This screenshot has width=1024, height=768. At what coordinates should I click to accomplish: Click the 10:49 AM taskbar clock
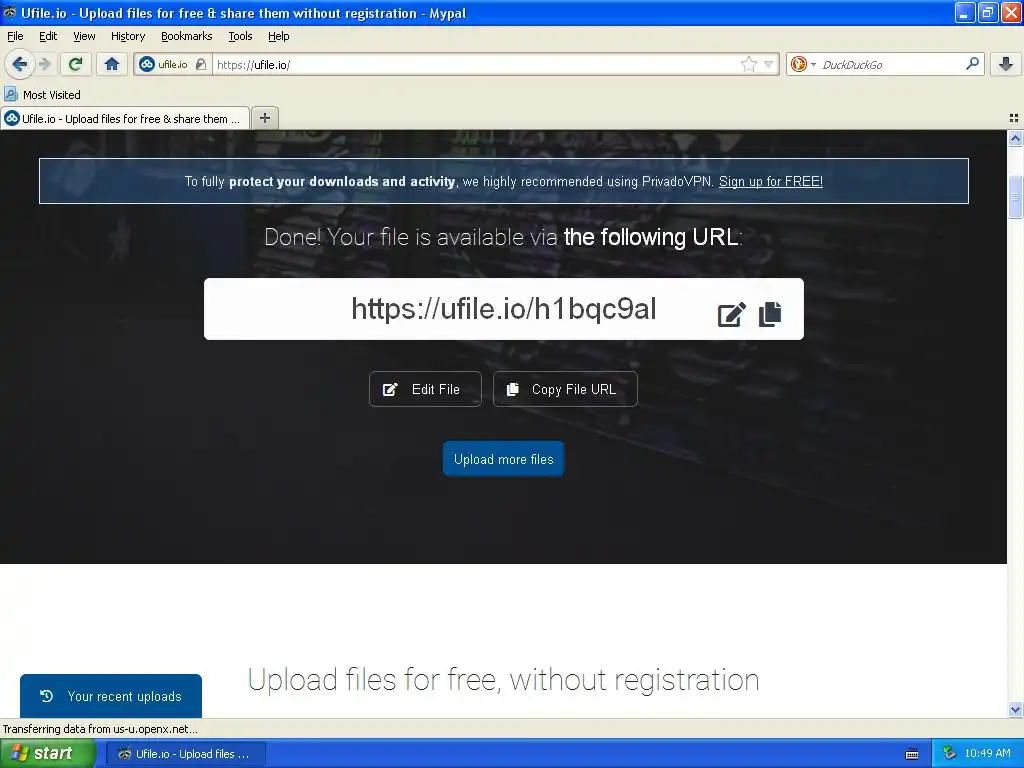[x=987, y=753]
